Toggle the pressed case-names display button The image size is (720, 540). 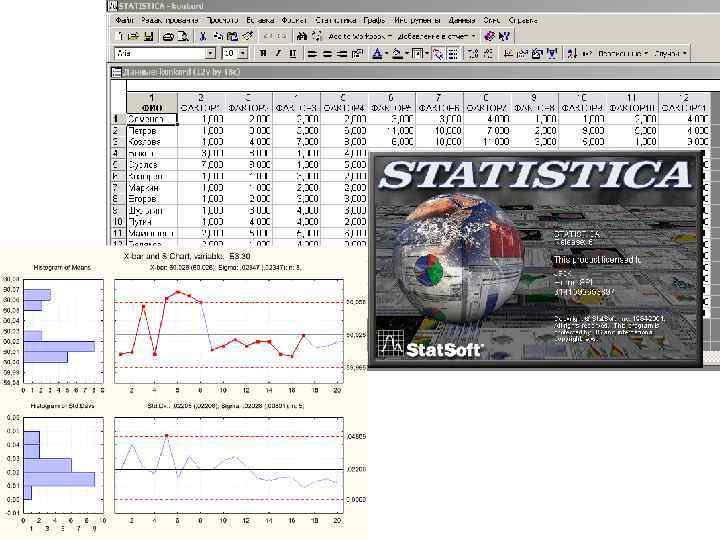pyautogui.click(x=454, y=53)
